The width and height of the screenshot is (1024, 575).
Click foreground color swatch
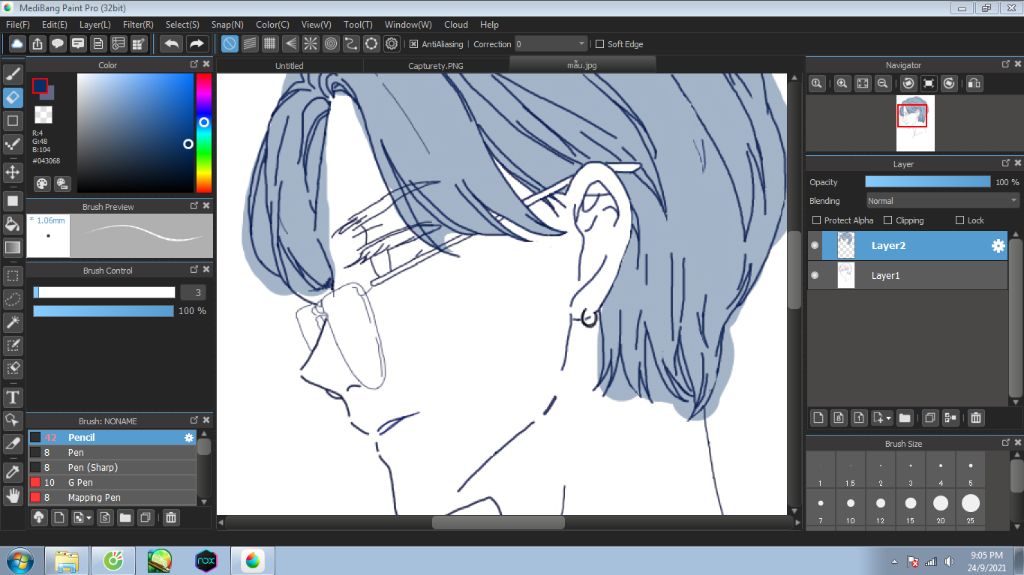click(x=40, y=86)
